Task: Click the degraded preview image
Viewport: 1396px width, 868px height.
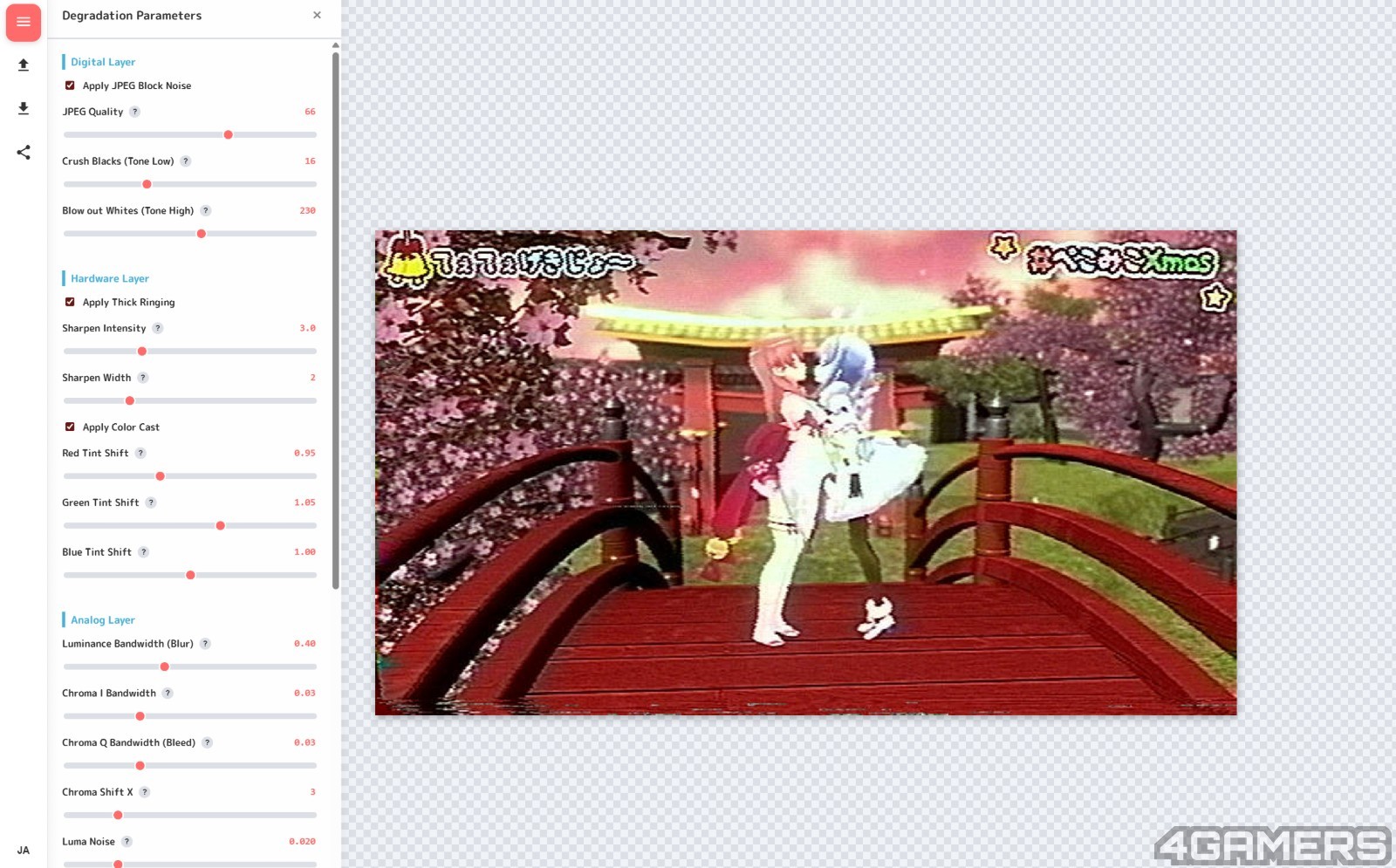Action: pos(805,472)
